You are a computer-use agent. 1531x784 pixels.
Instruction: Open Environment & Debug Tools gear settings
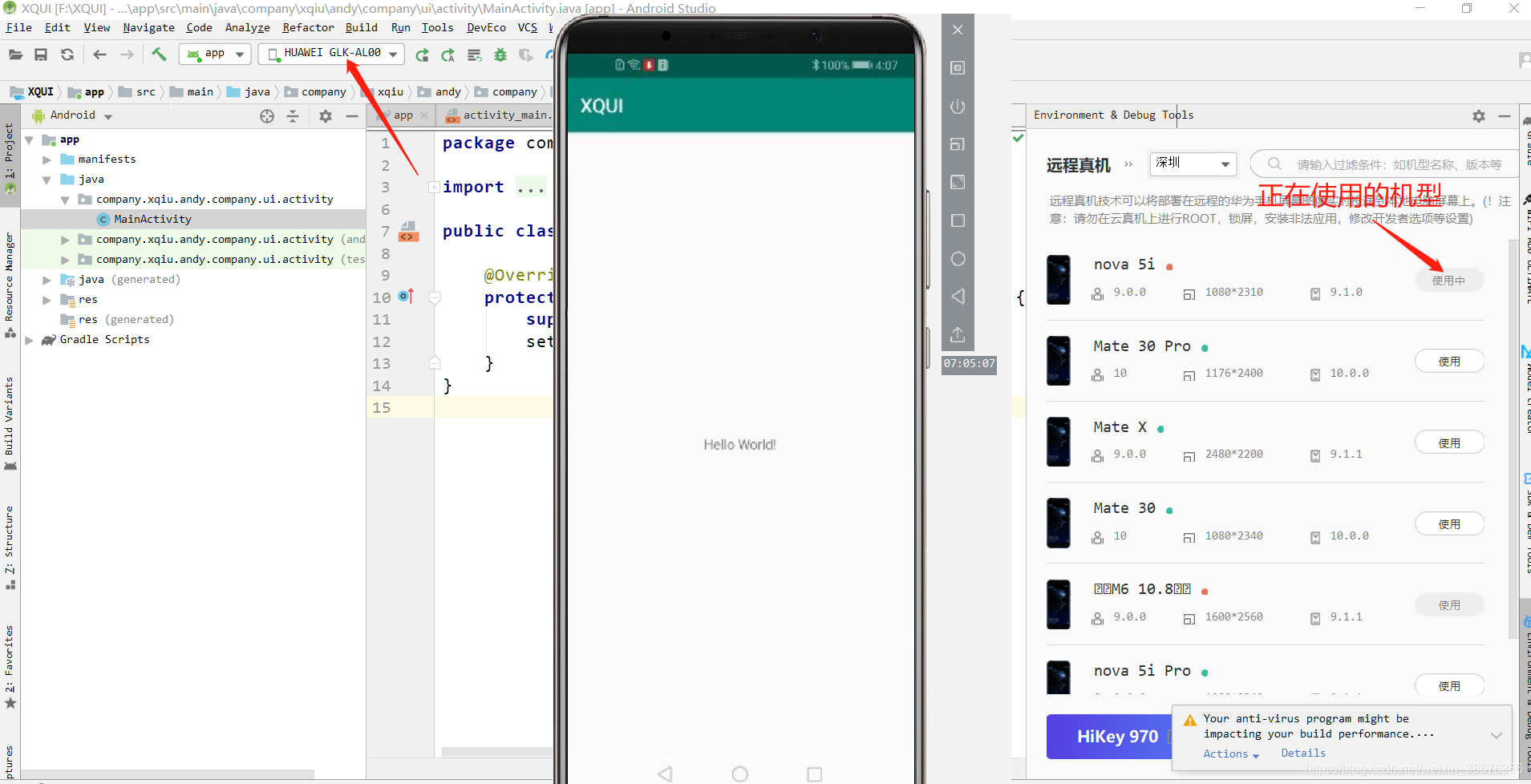(1478, 116)
